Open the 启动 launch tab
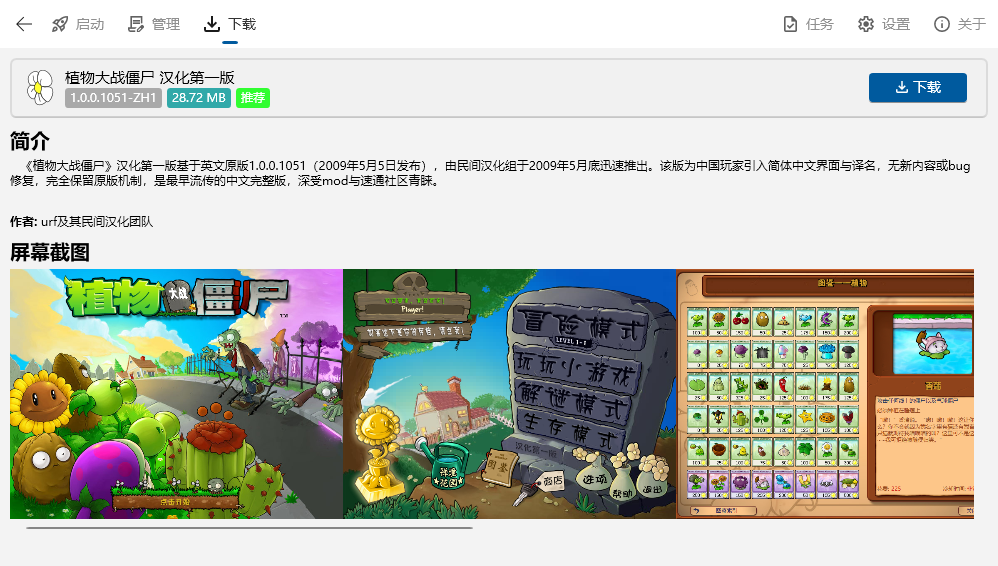The height and width of the screenshot is (566, 998). 78,24
